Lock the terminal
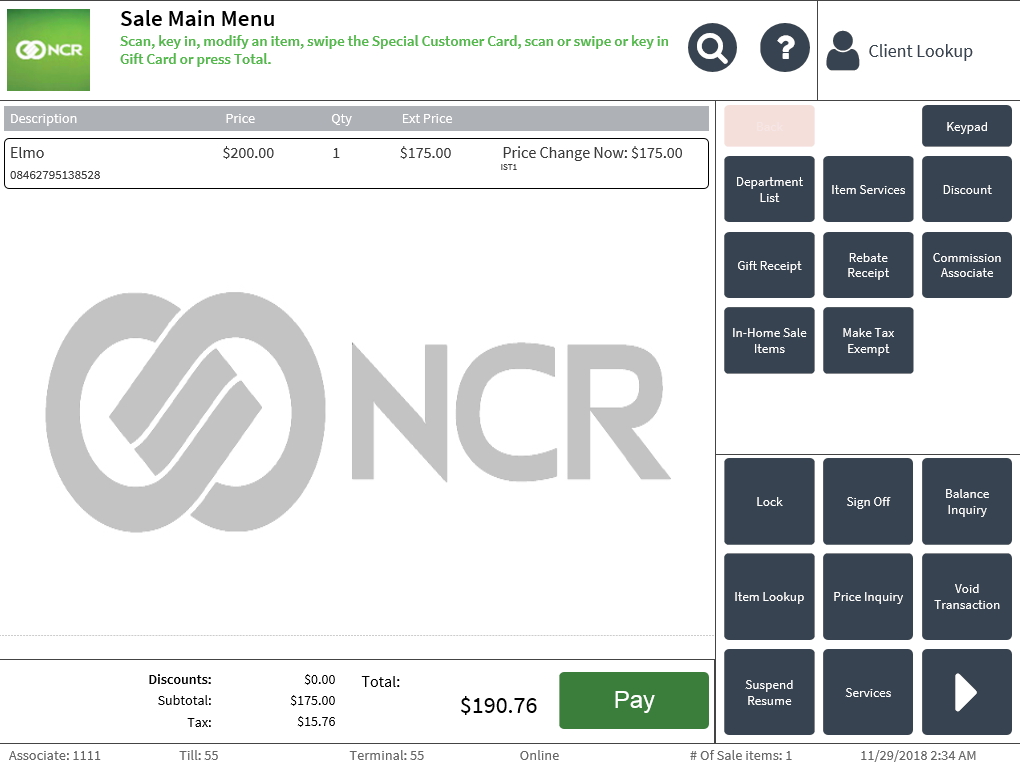This screenshot has height=764, width=1021. (769, 502)
